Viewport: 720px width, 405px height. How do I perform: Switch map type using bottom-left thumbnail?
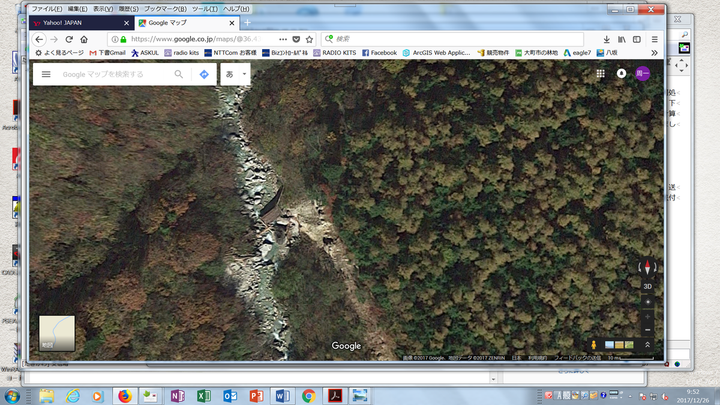(56, 333)
